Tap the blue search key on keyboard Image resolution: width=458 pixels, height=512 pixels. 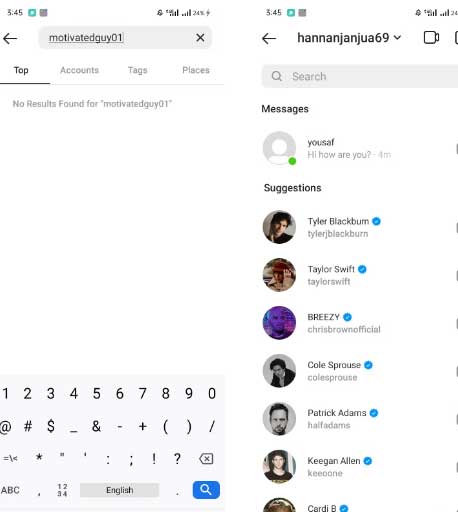(x=206, y=490)
